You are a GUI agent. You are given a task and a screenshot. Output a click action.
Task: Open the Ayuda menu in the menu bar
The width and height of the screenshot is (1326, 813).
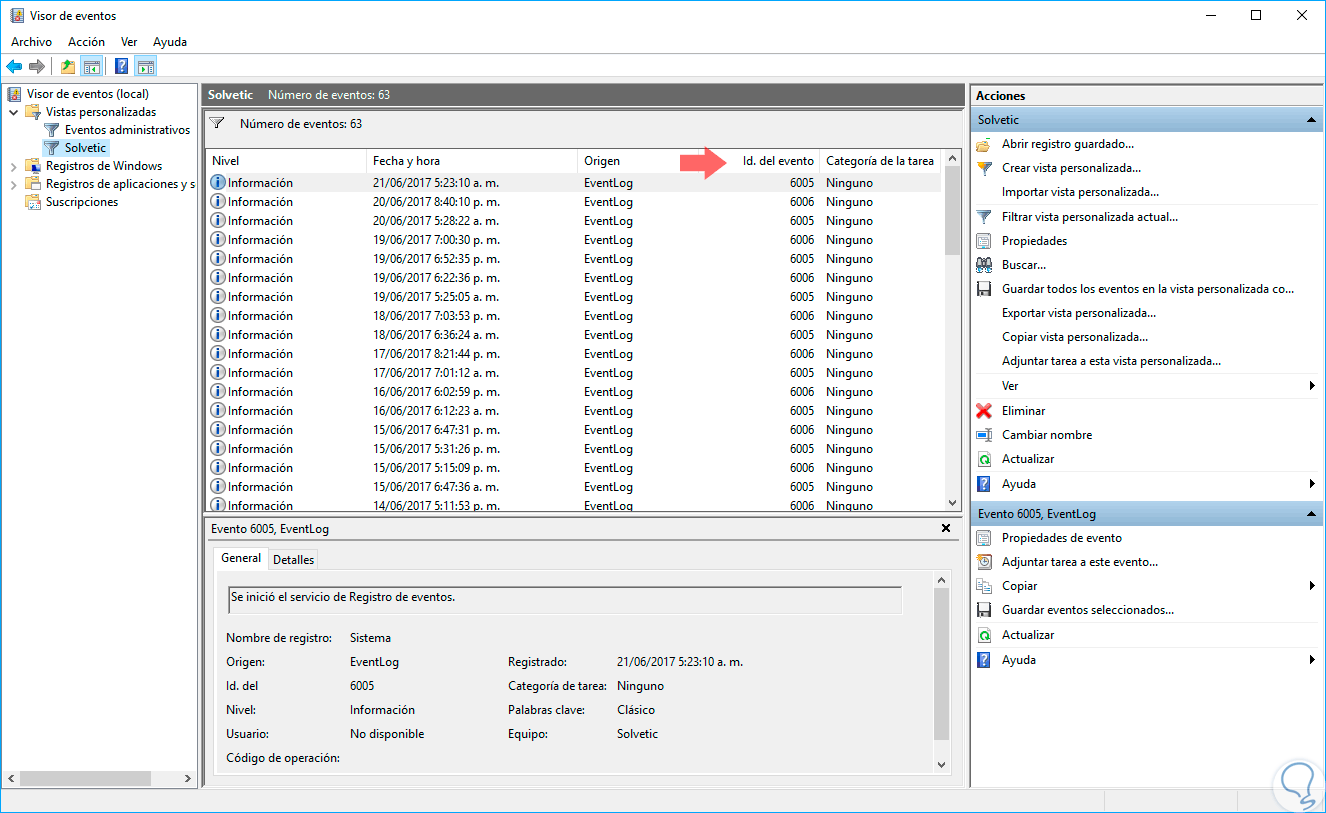click(x=170, y=42)
